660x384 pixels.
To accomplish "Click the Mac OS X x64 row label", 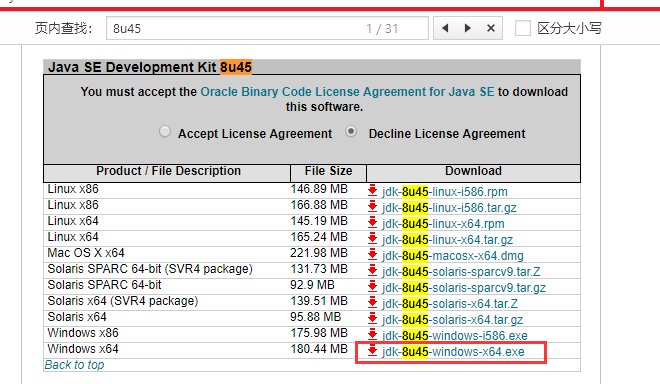I will [86, 253].
